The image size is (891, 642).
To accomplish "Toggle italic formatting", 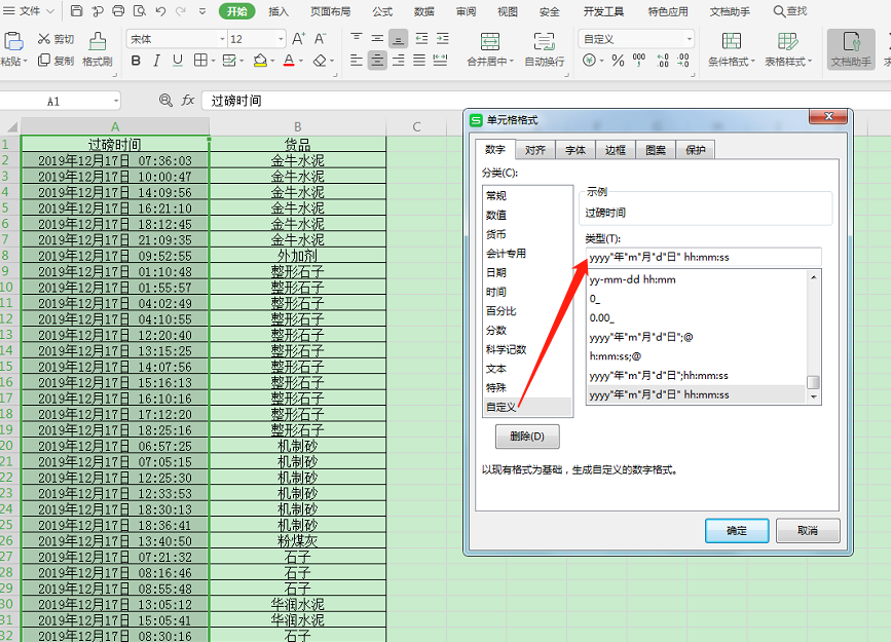I will click(x=156, y=60).
